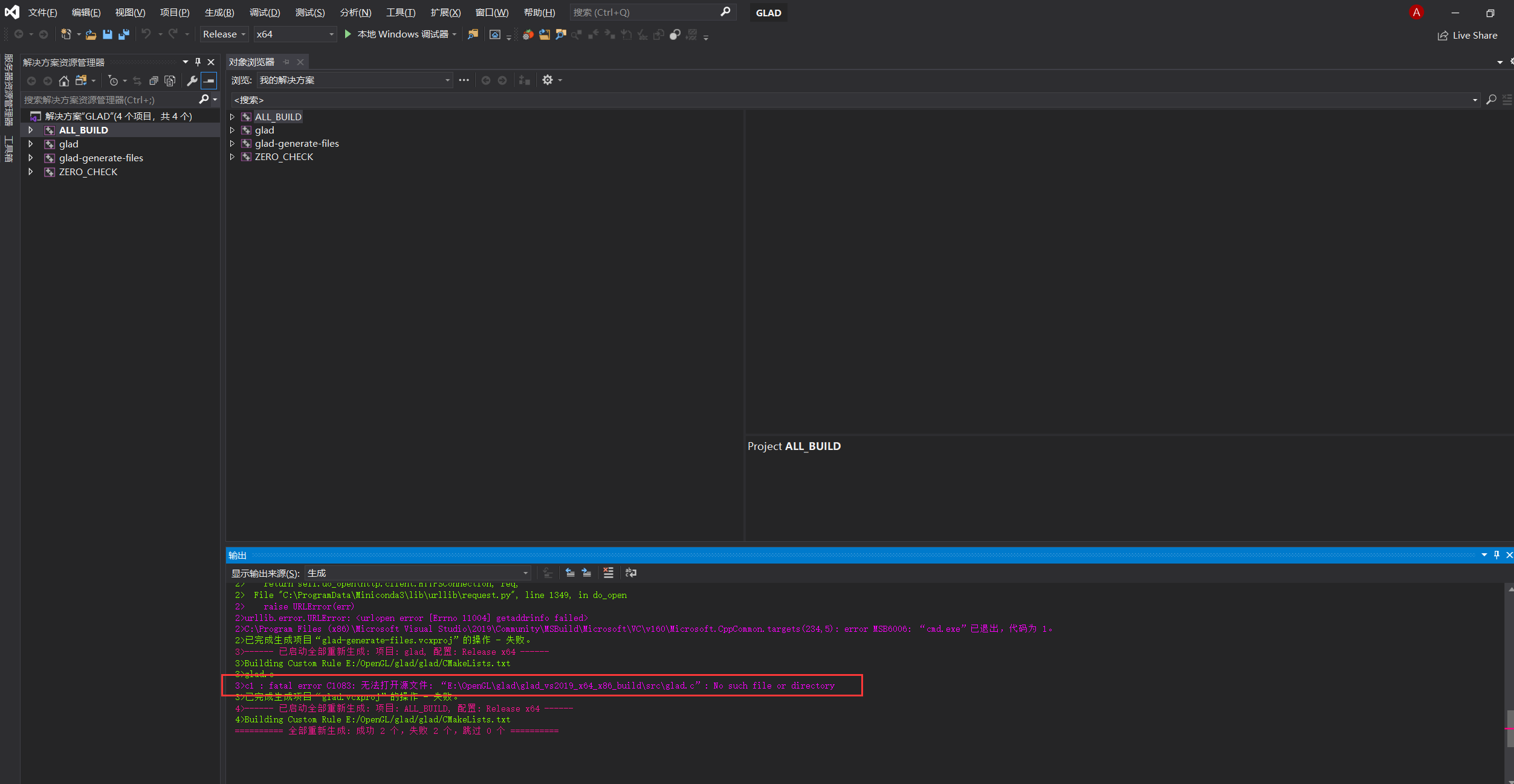
Task: Open the output source dropdown showing 生成
Action: 417,573
